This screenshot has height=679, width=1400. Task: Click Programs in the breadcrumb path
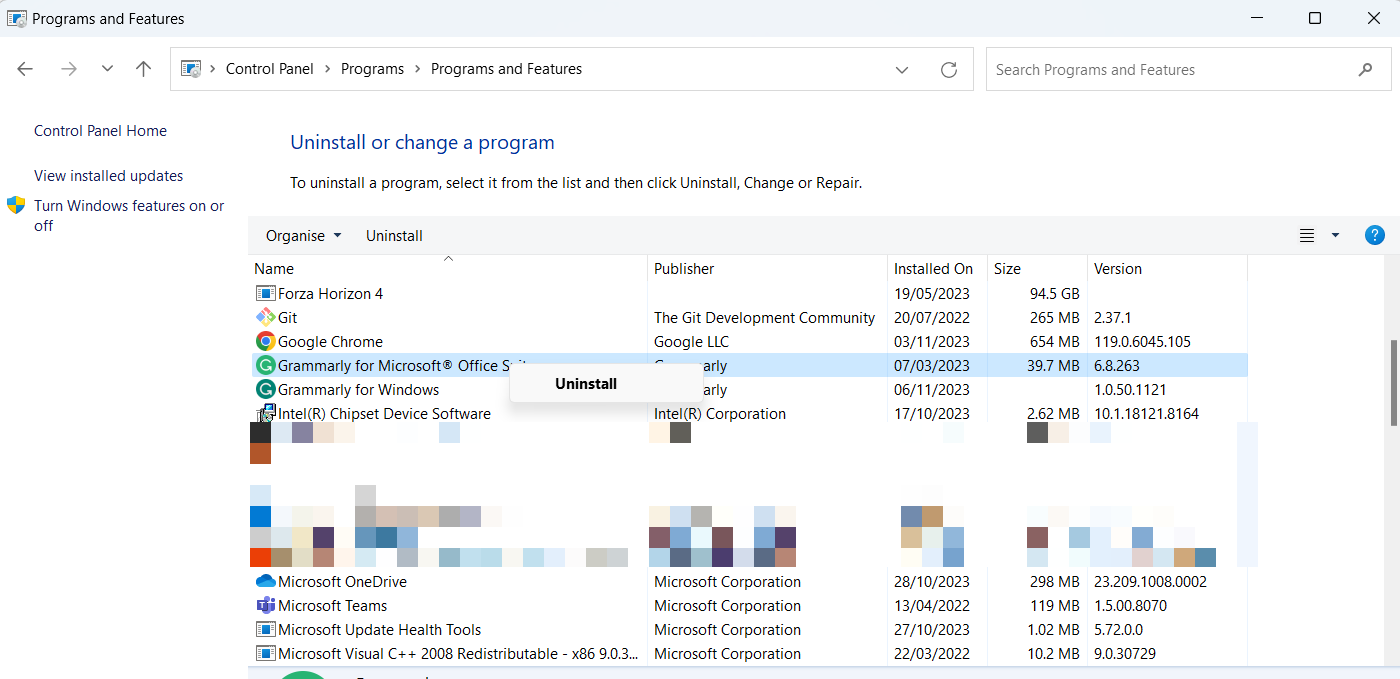(x=372, y=69)
